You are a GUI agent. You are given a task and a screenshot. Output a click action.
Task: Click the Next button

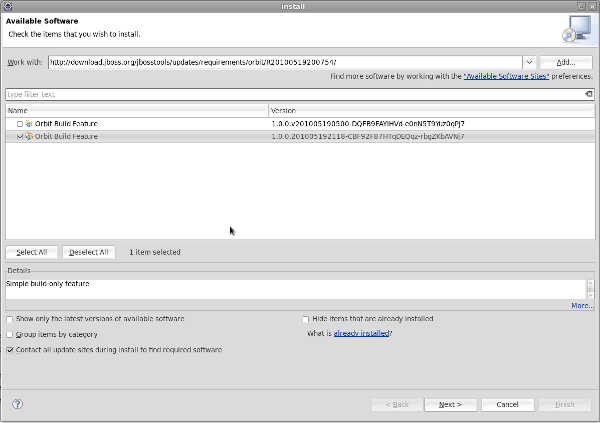449,404
